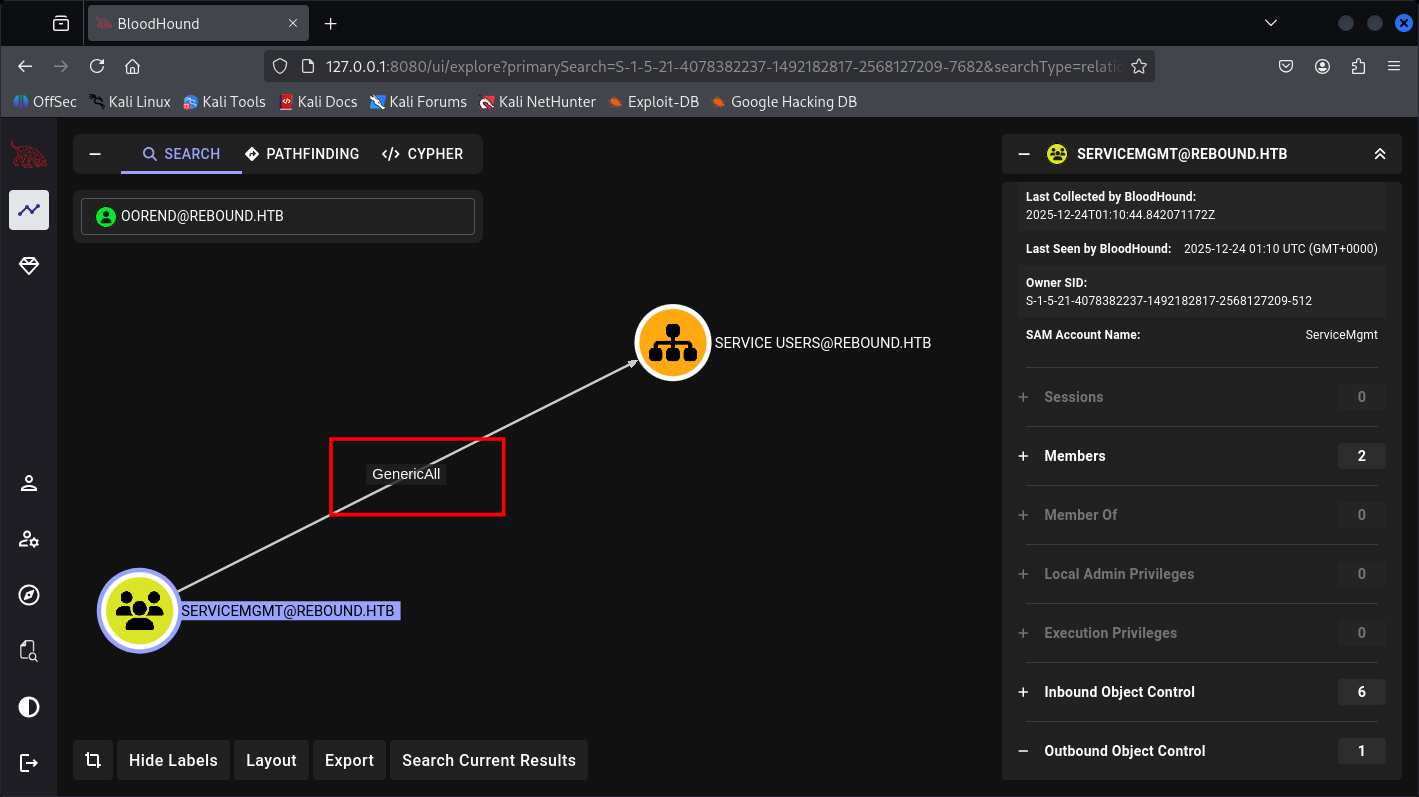Click the OOREND@REBOUND.HTB search field
The image size is (1419, 797).
coord(278,216)
